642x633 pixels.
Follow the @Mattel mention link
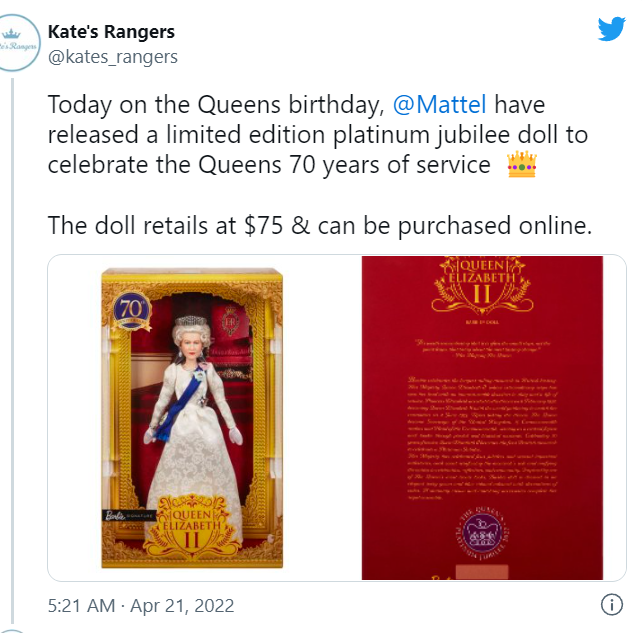click(440, 104)
